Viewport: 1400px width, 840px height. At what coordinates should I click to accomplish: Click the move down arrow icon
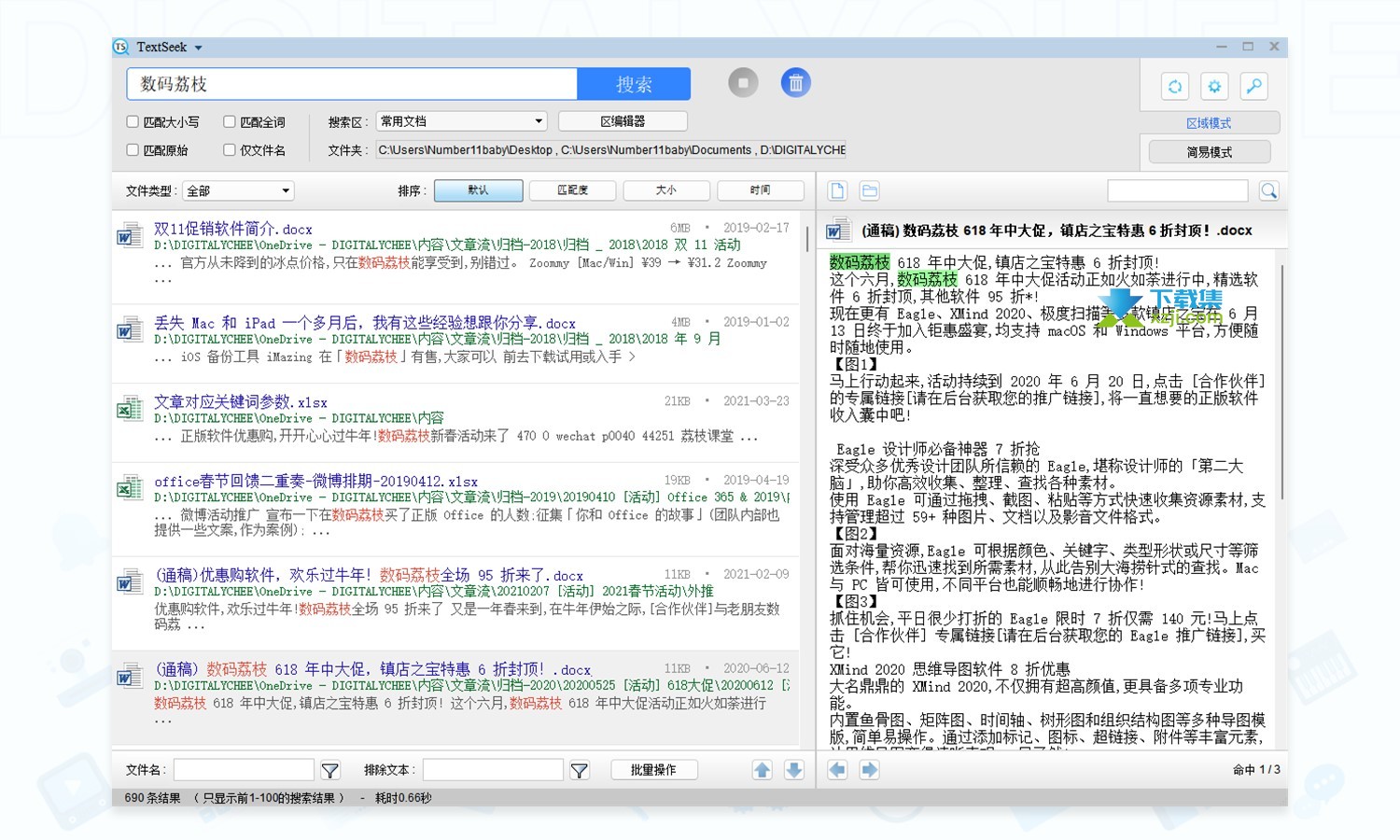(x=794, y=770)
